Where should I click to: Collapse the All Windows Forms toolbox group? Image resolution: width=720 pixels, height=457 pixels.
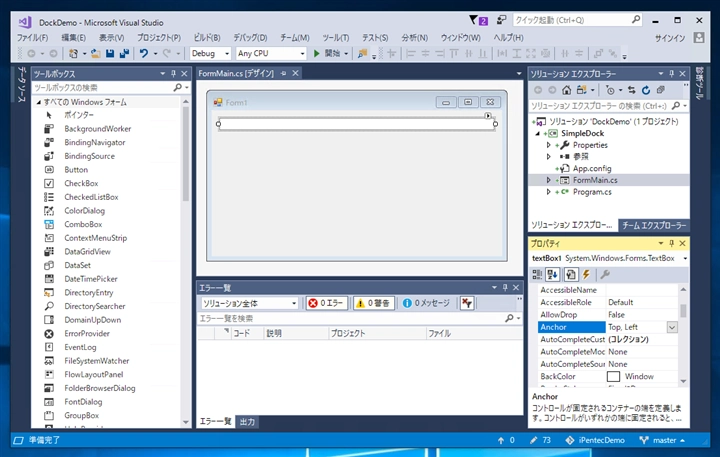39,102
